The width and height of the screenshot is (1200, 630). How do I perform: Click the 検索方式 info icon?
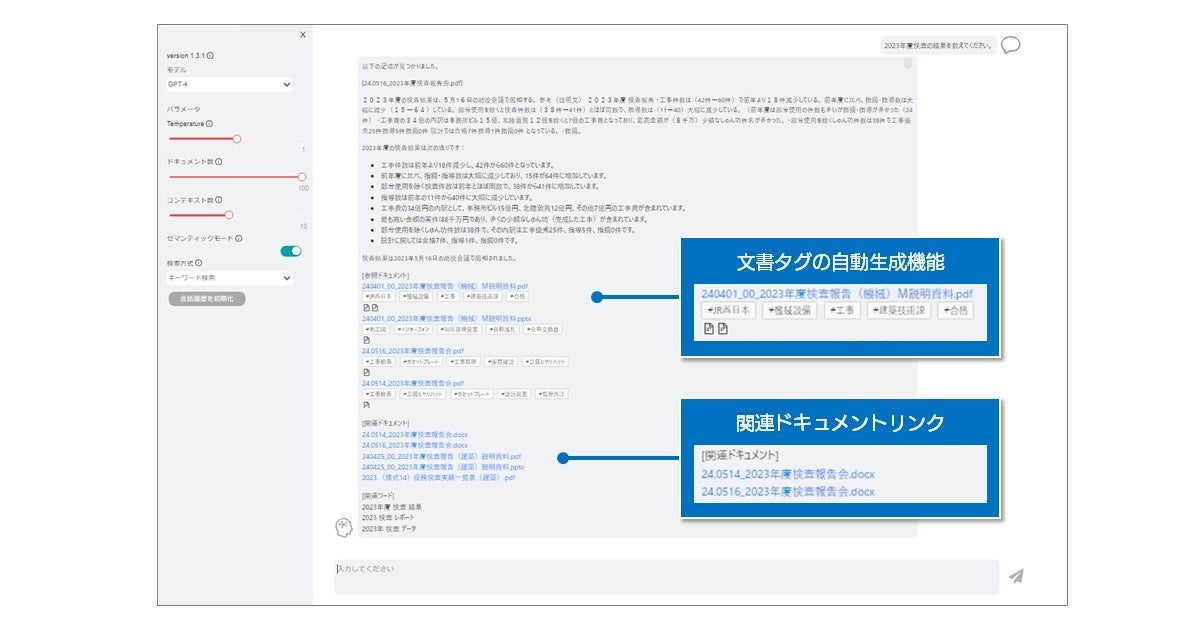[x=199, y=264]
